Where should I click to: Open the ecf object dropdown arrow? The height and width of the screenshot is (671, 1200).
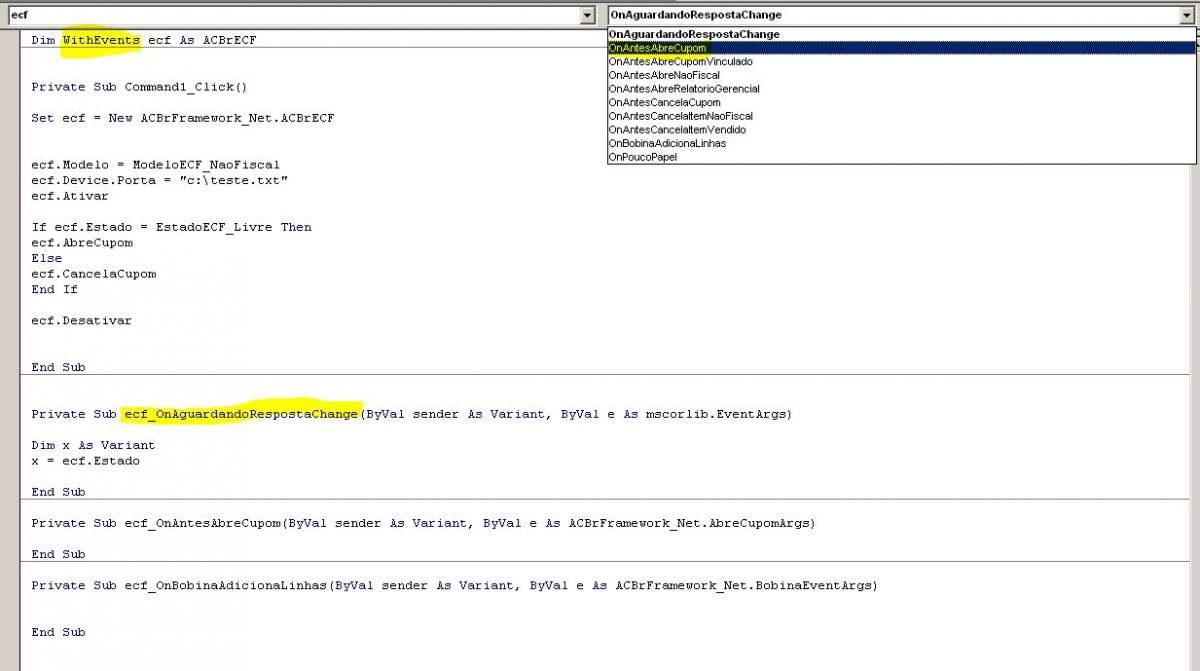click(x=587, y=15)
